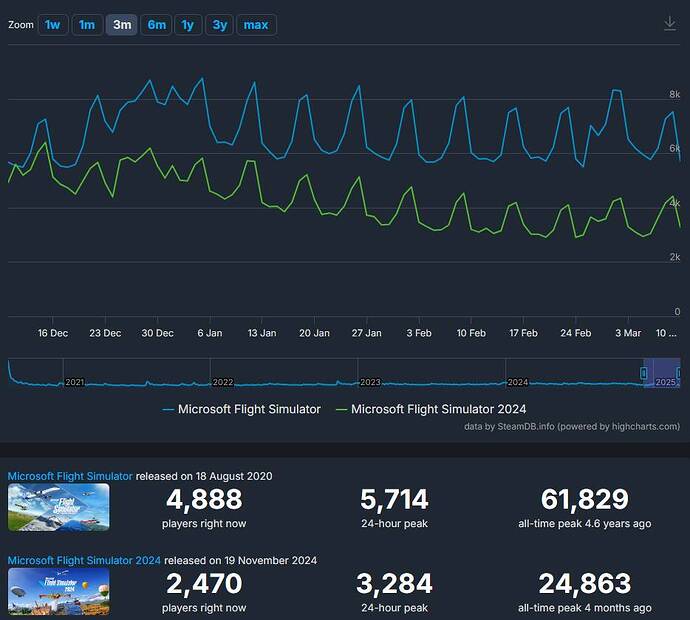Viewport: 690px width, 620px height.
Task: Toggle Microsoft Flight Simulator legend series
Action: pyautogui.click(x=242, y=409)
